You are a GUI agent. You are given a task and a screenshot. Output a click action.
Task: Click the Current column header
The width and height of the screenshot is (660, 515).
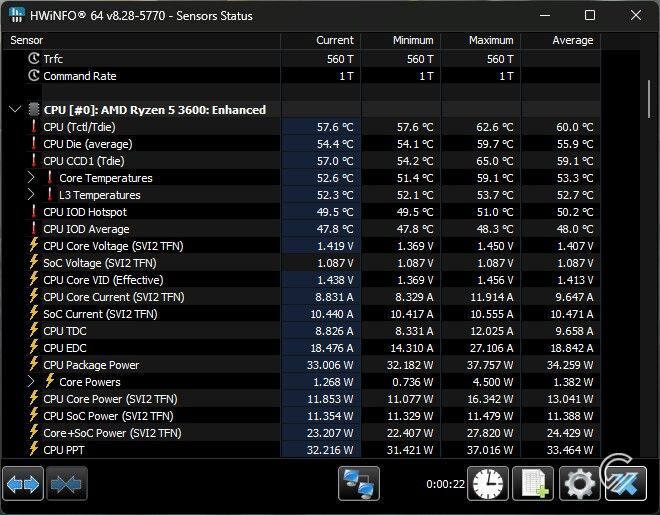(320, 40)
